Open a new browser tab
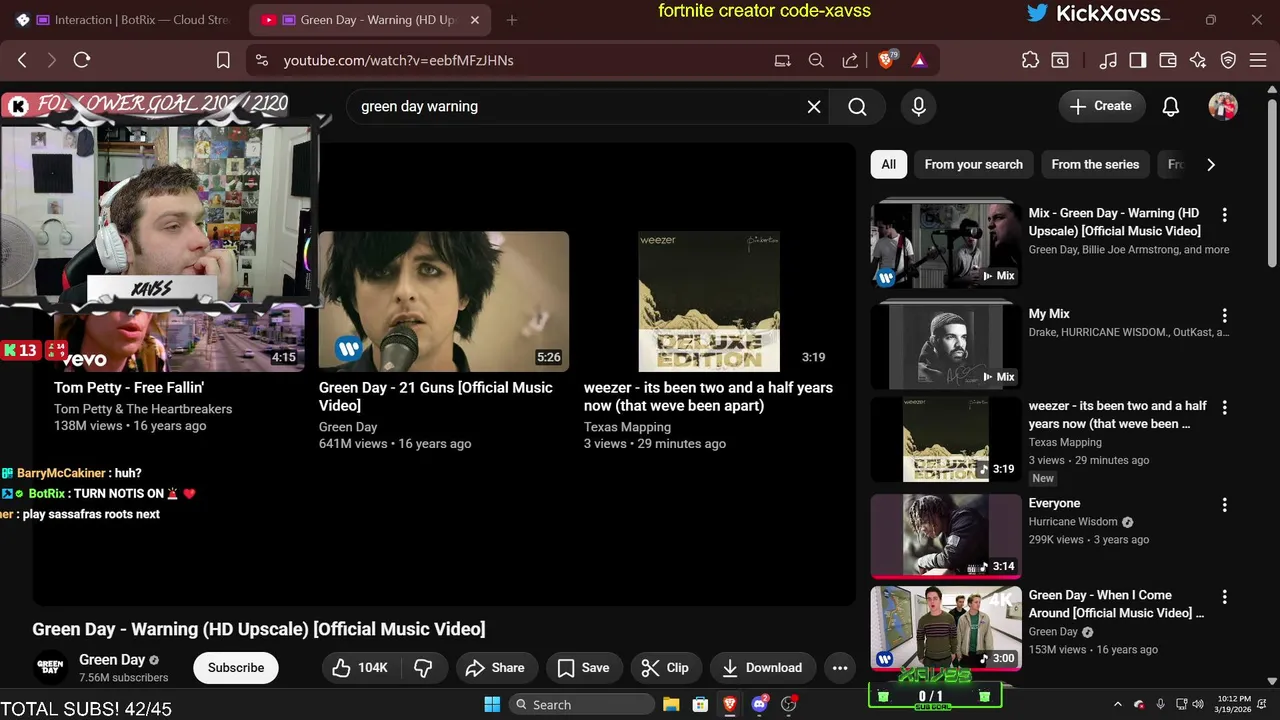1280x720 pixels. coord(512,20)
